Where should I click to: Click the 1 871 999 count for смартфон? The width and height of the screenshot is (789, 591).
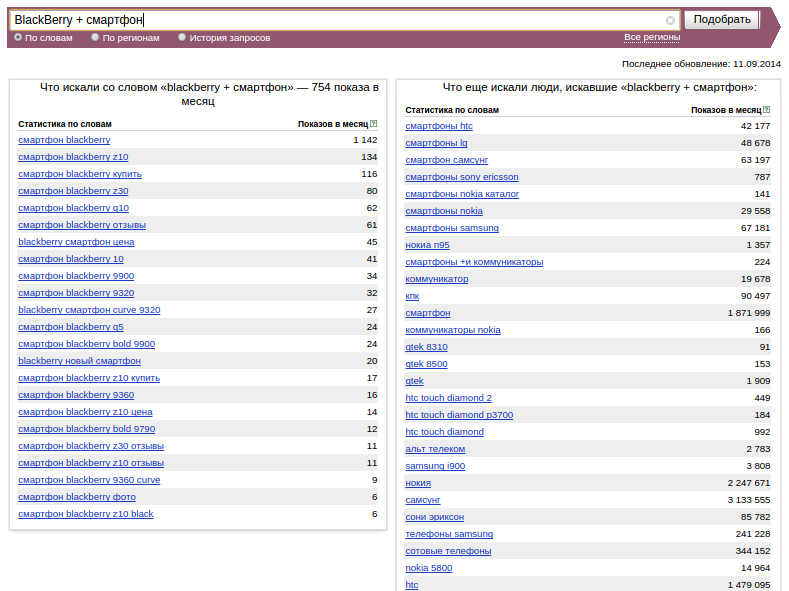[x=749, y=313]
